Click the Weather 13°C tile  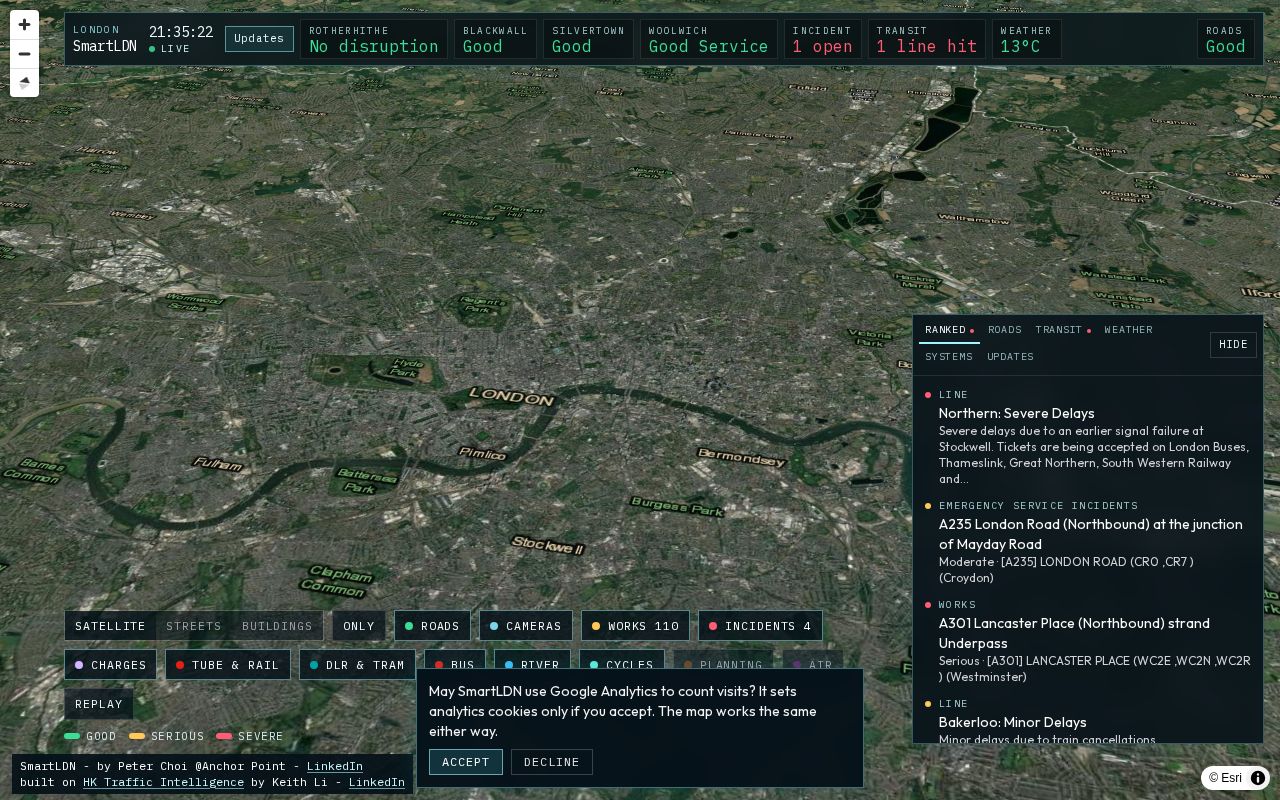coord(1026,40)
